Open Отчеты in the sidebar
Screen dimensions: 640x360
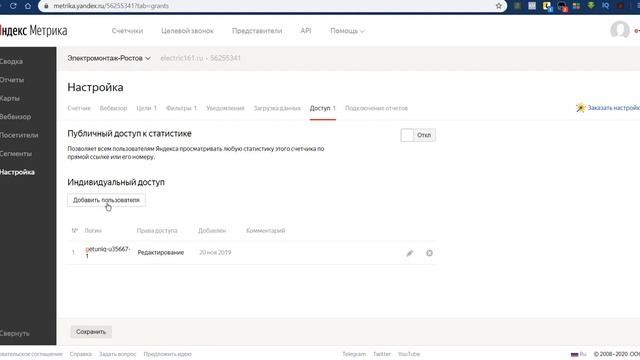pyautogui.click(x=12, y=80)
